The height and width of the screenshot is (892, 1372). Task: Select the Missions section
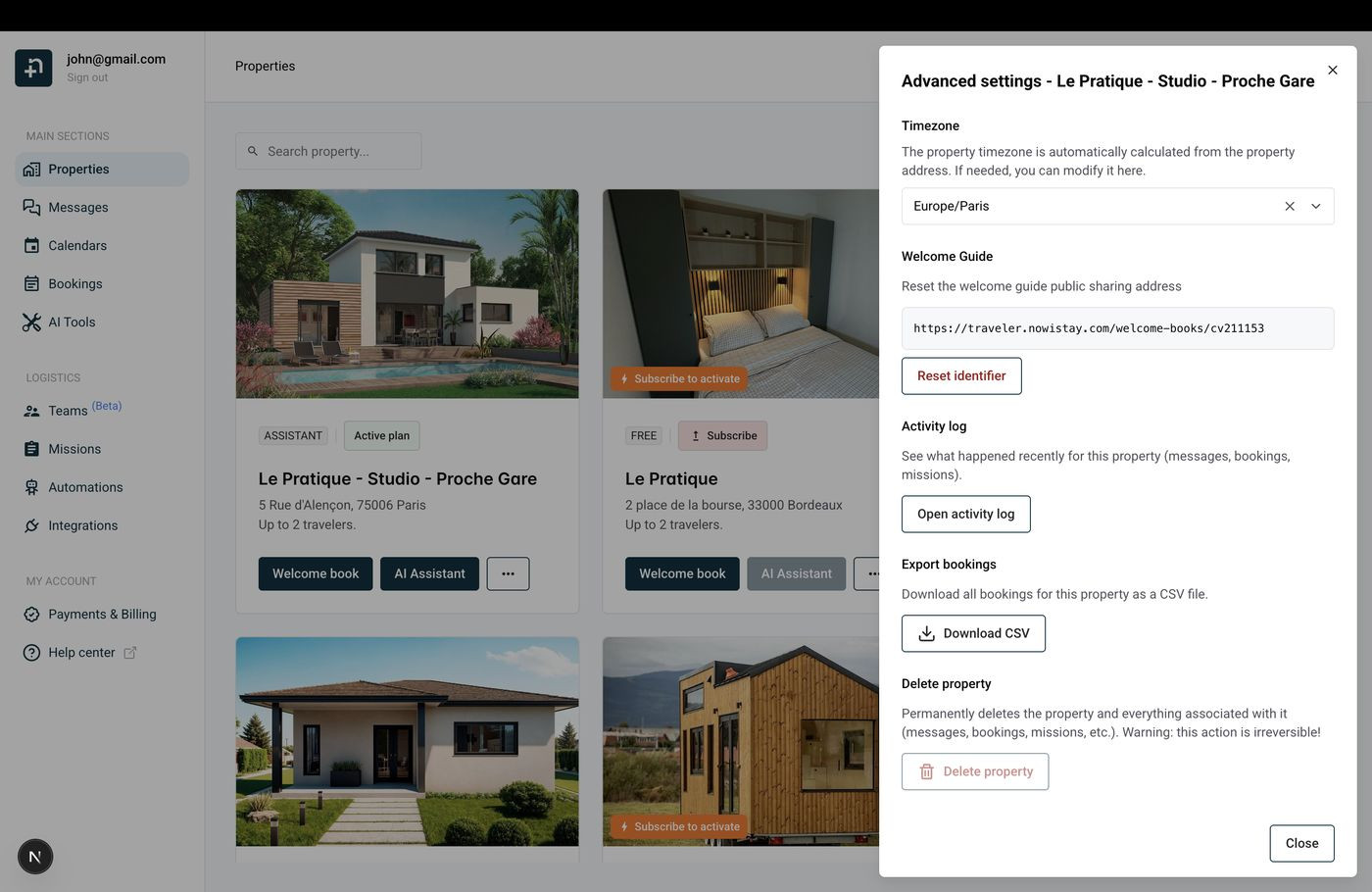[74, 449]
